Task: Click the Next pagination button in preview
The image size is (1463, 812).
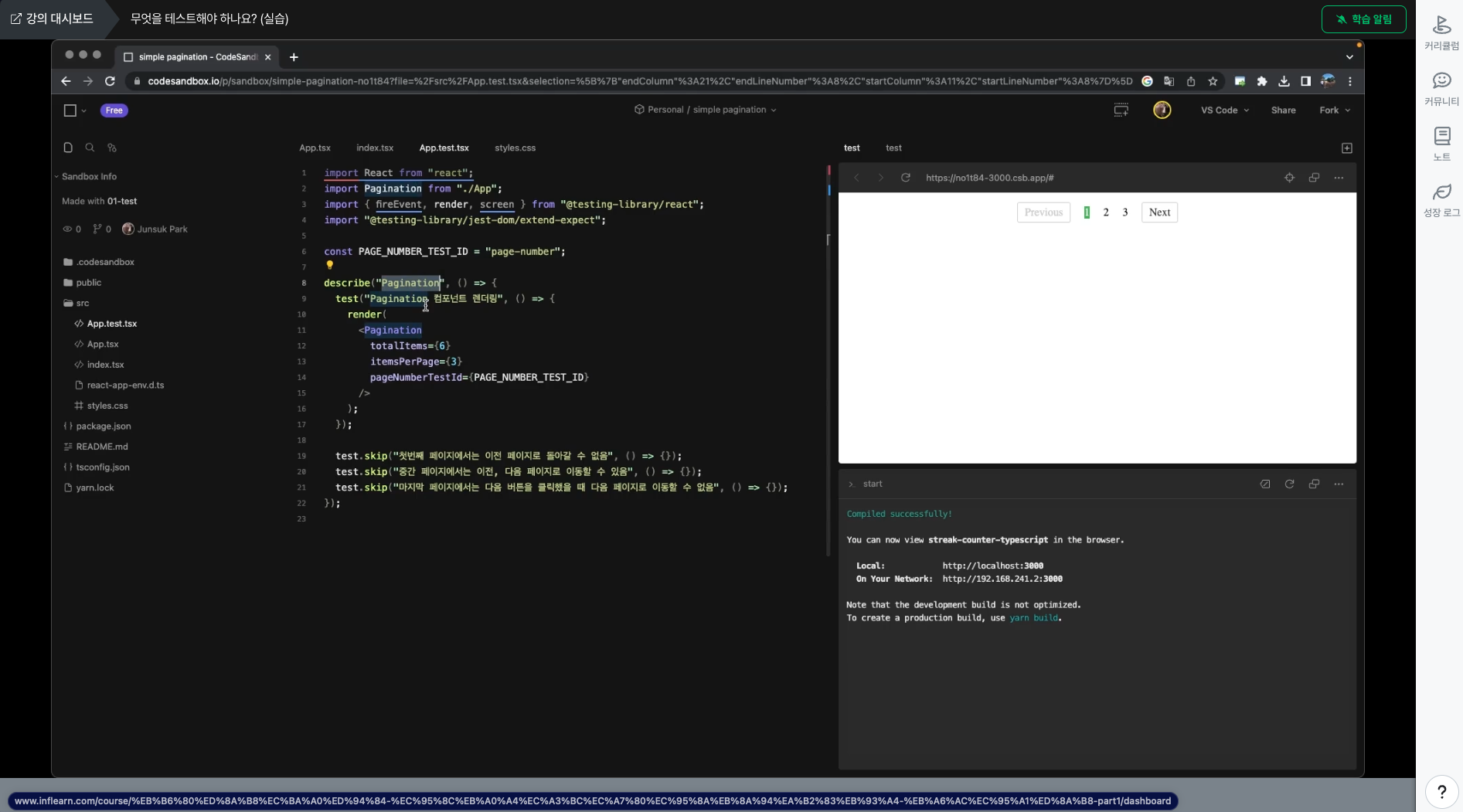Action: coord(1159,212)
